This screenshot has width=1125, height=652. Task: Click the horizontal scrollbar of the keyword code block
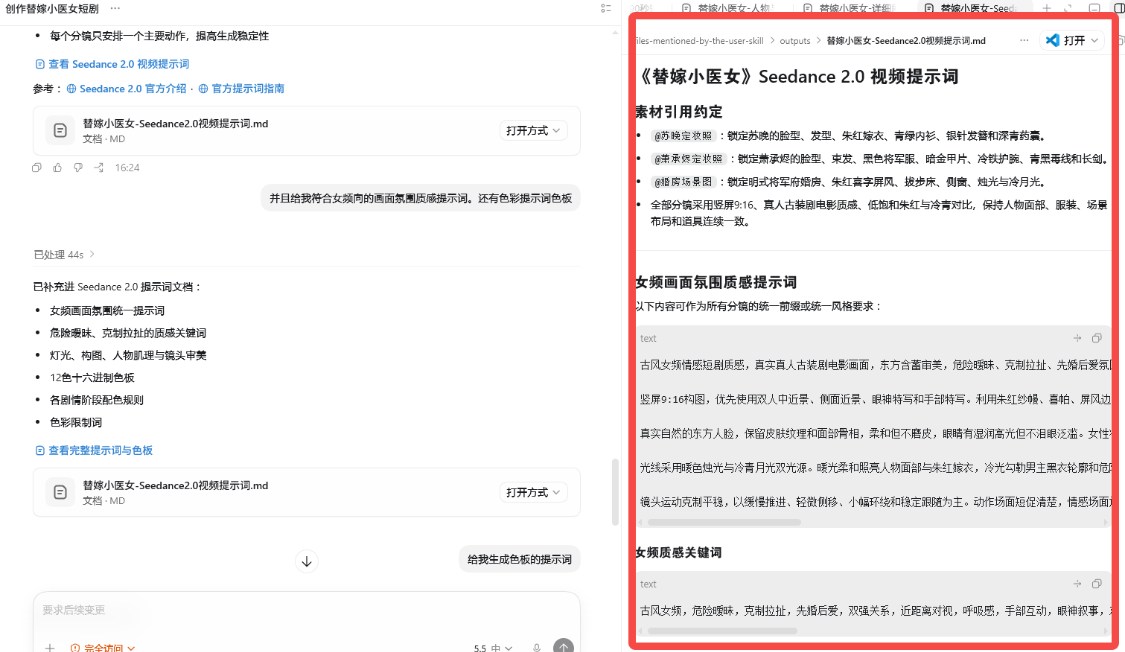point(722,631)
